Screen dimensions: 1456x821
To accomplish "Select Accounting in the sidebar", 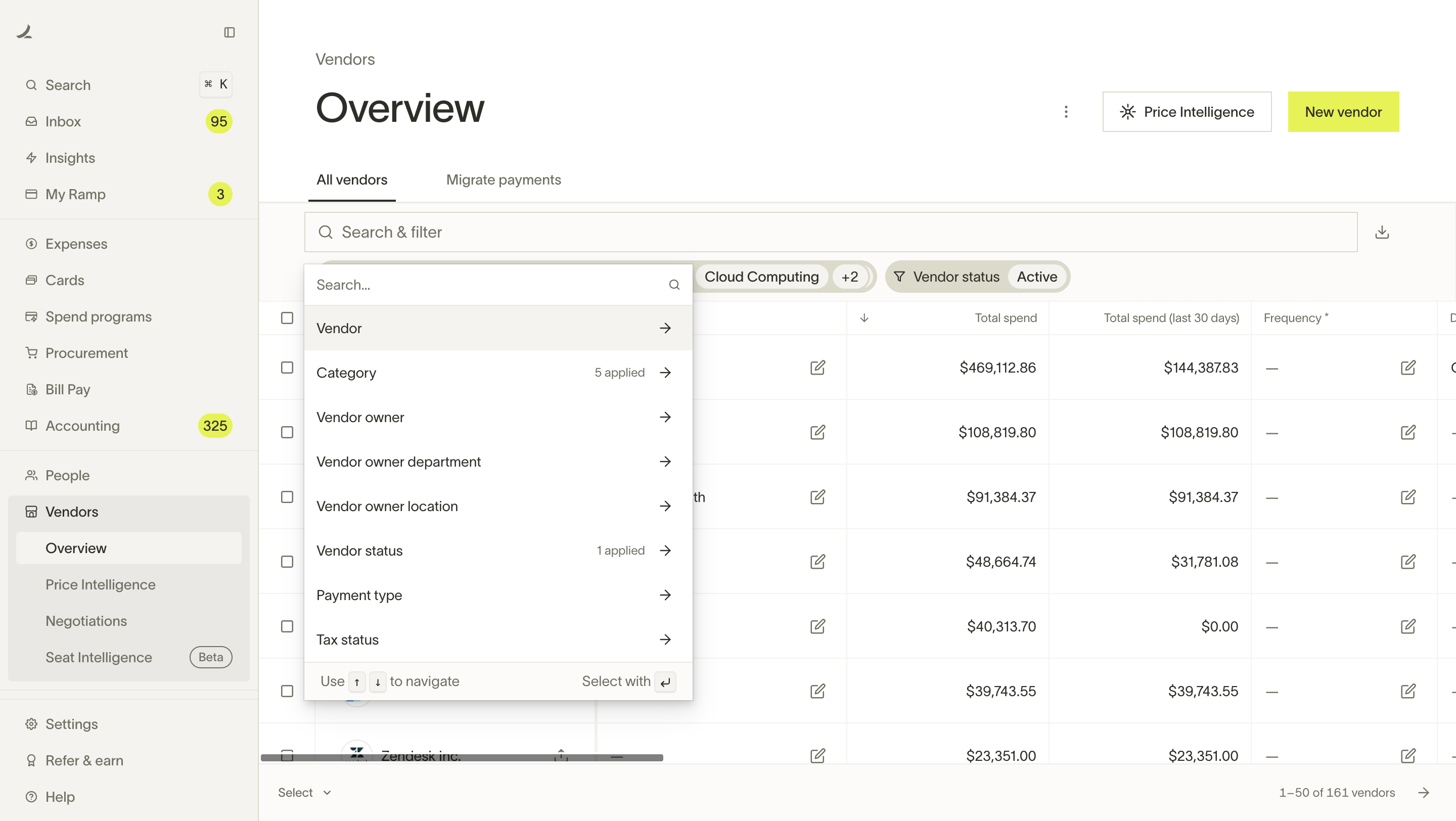I will tap(82, 426).
